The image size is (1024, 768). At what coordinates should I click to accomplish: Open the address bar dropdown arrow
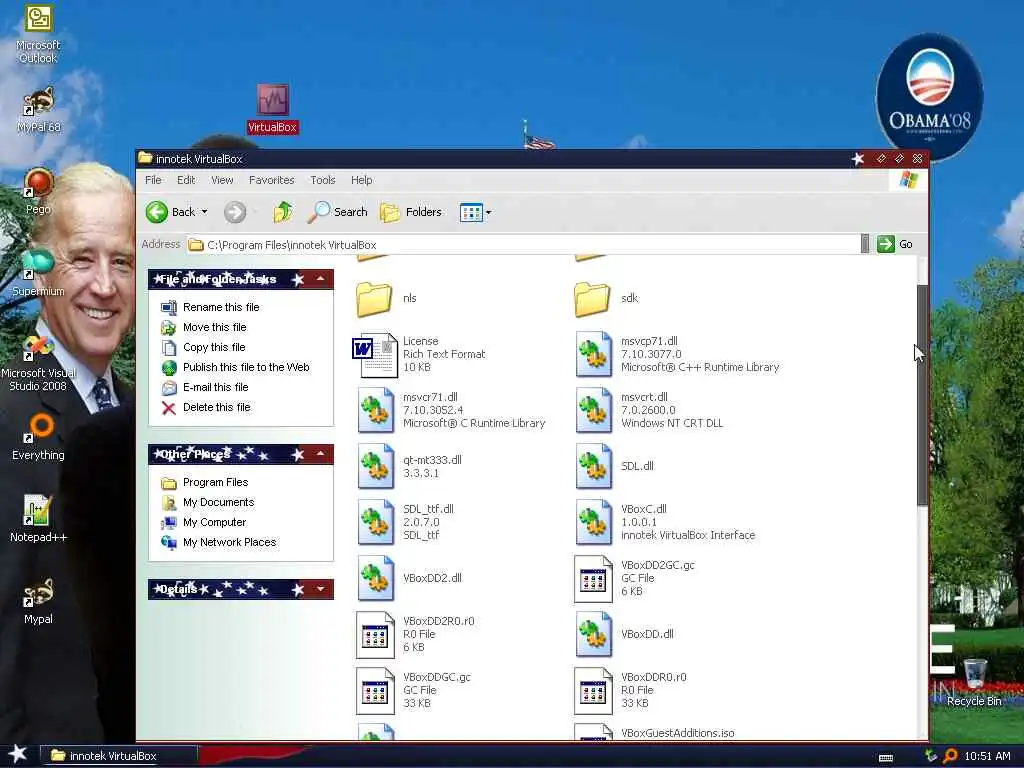pos(865,244)
